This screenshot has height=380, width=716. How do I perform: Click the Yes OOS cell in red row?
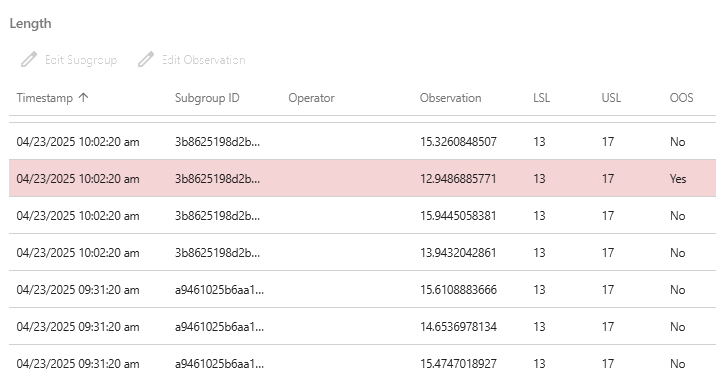(678, 179)
